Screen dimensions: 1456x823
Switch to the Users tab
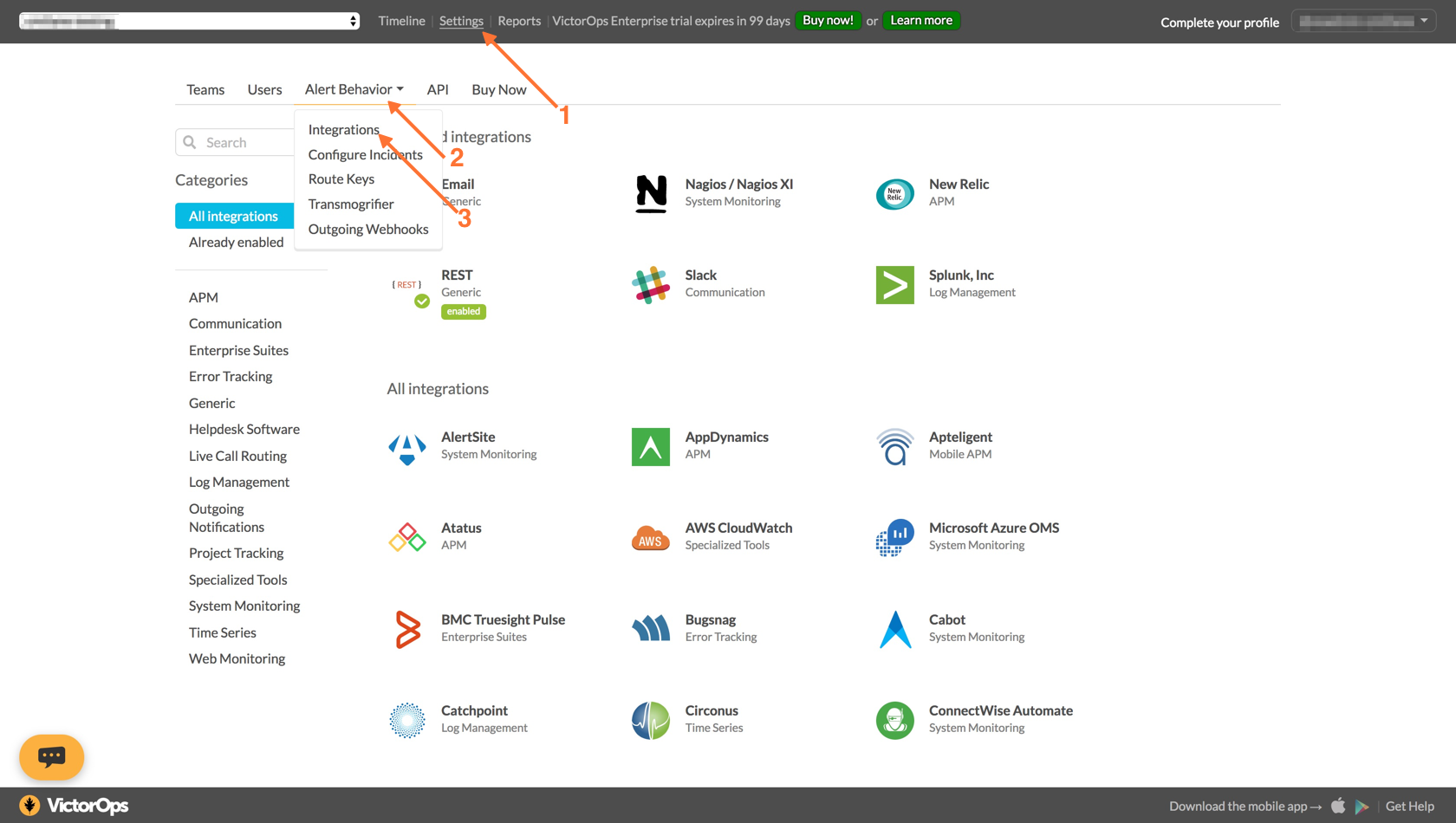point(264,88)
